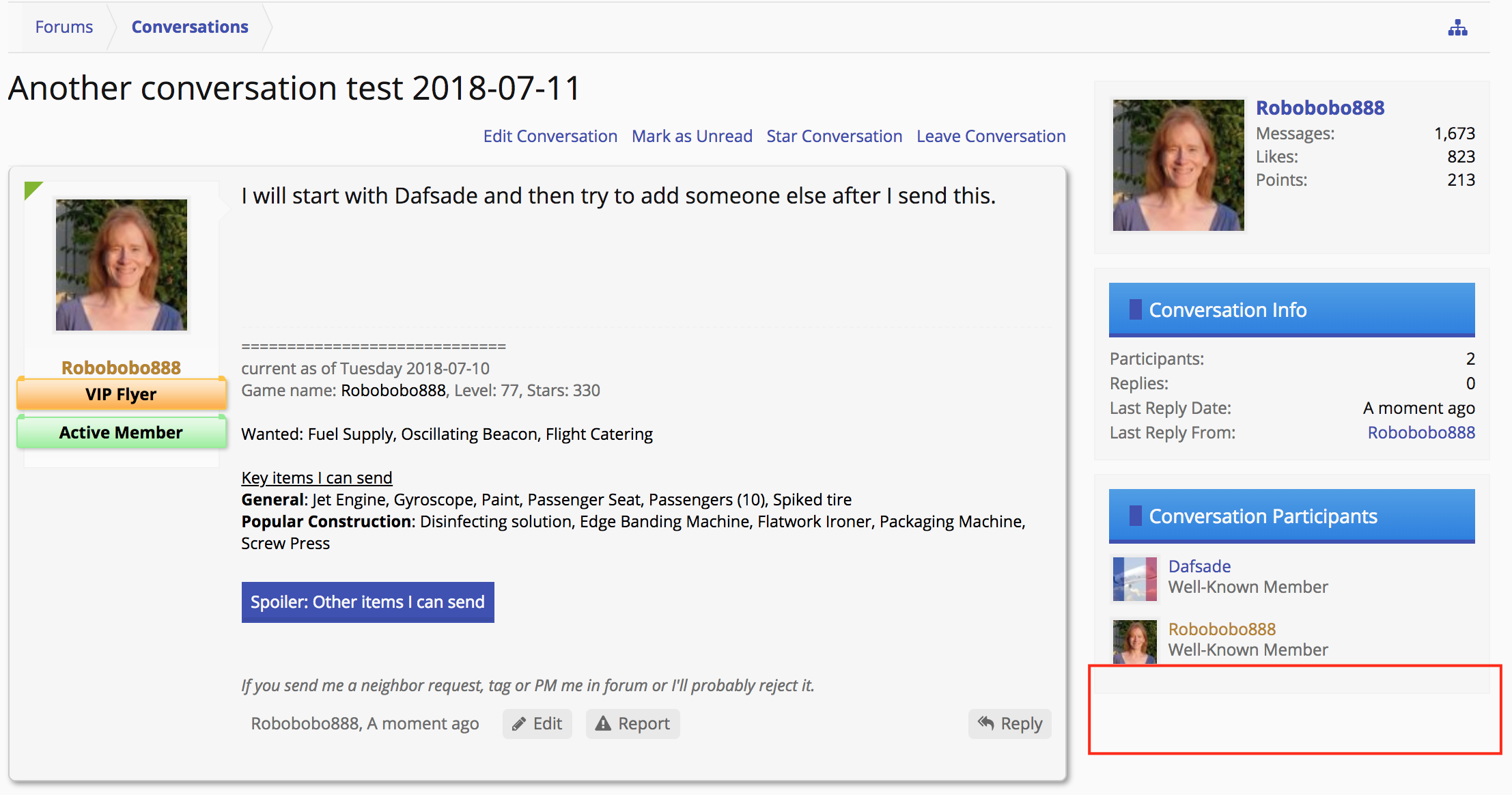Click the Reply arrow button
Image resolution: width=1512 pixels, height=795 pixels.
pos(1009,723)
